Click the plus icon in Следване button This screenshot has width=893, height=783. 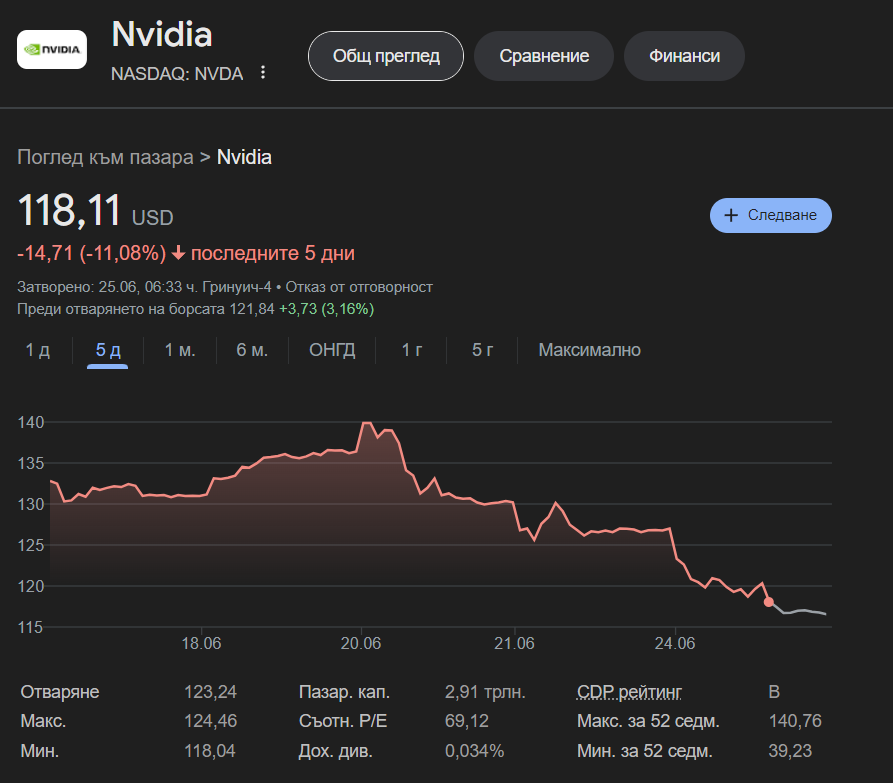(x=731, y=215)
